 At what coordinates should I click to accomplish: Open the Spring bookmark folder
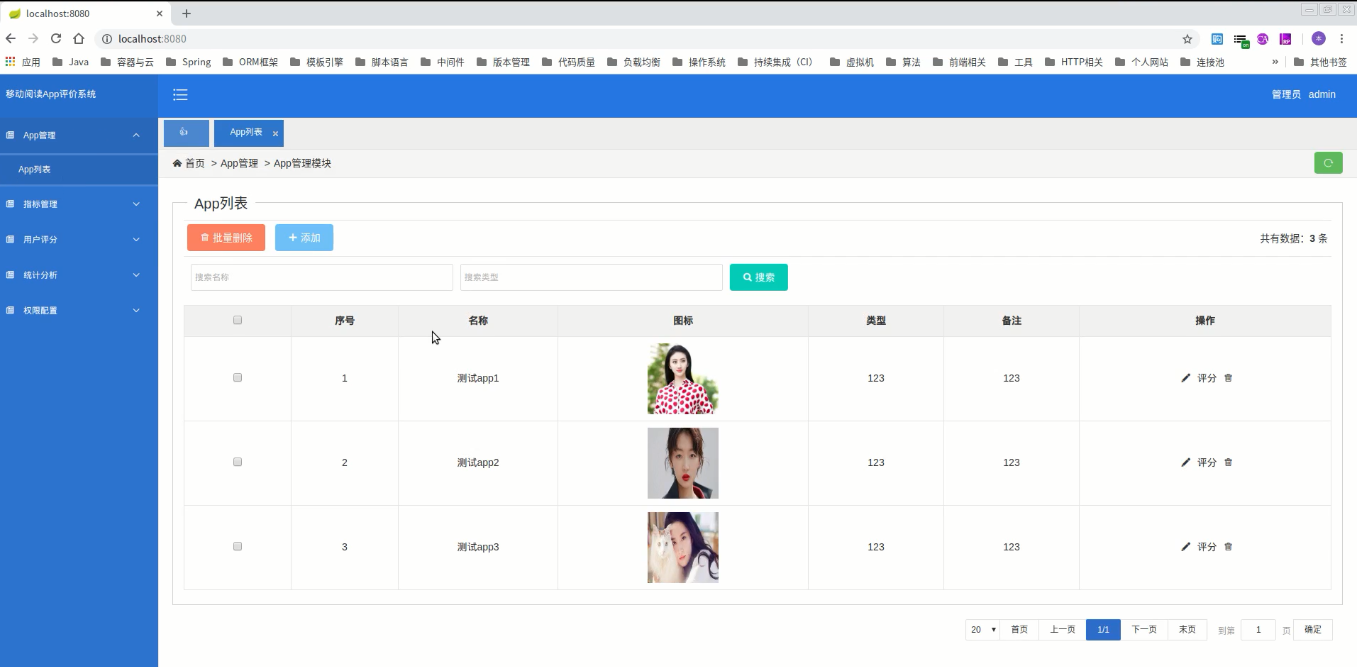188,62
